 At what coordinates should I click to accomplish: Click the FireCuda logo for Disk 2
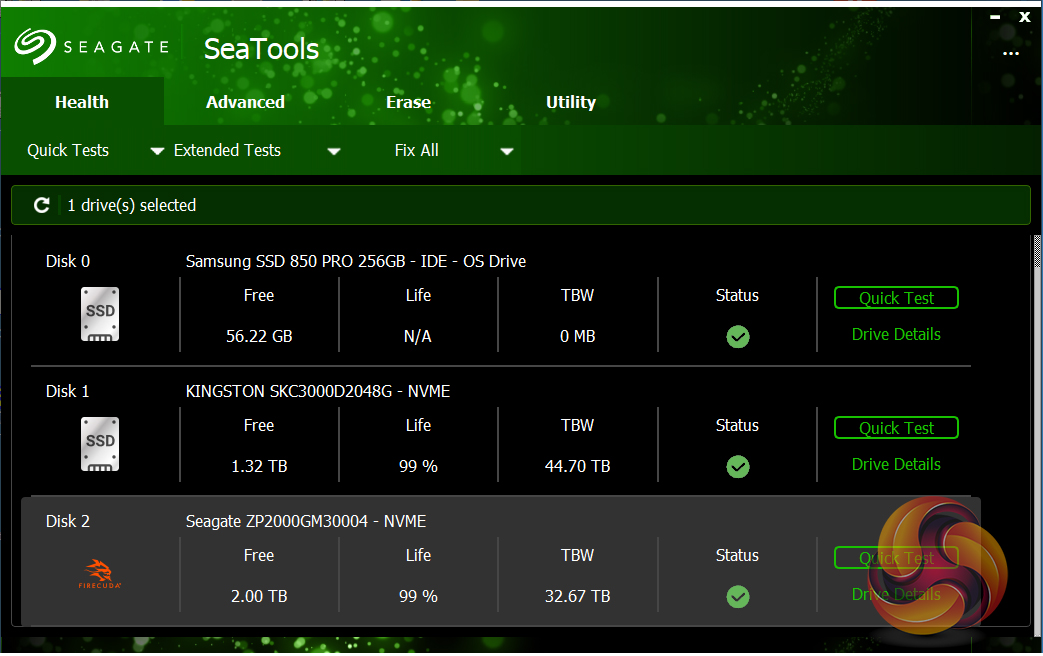(x=100, y=574)
